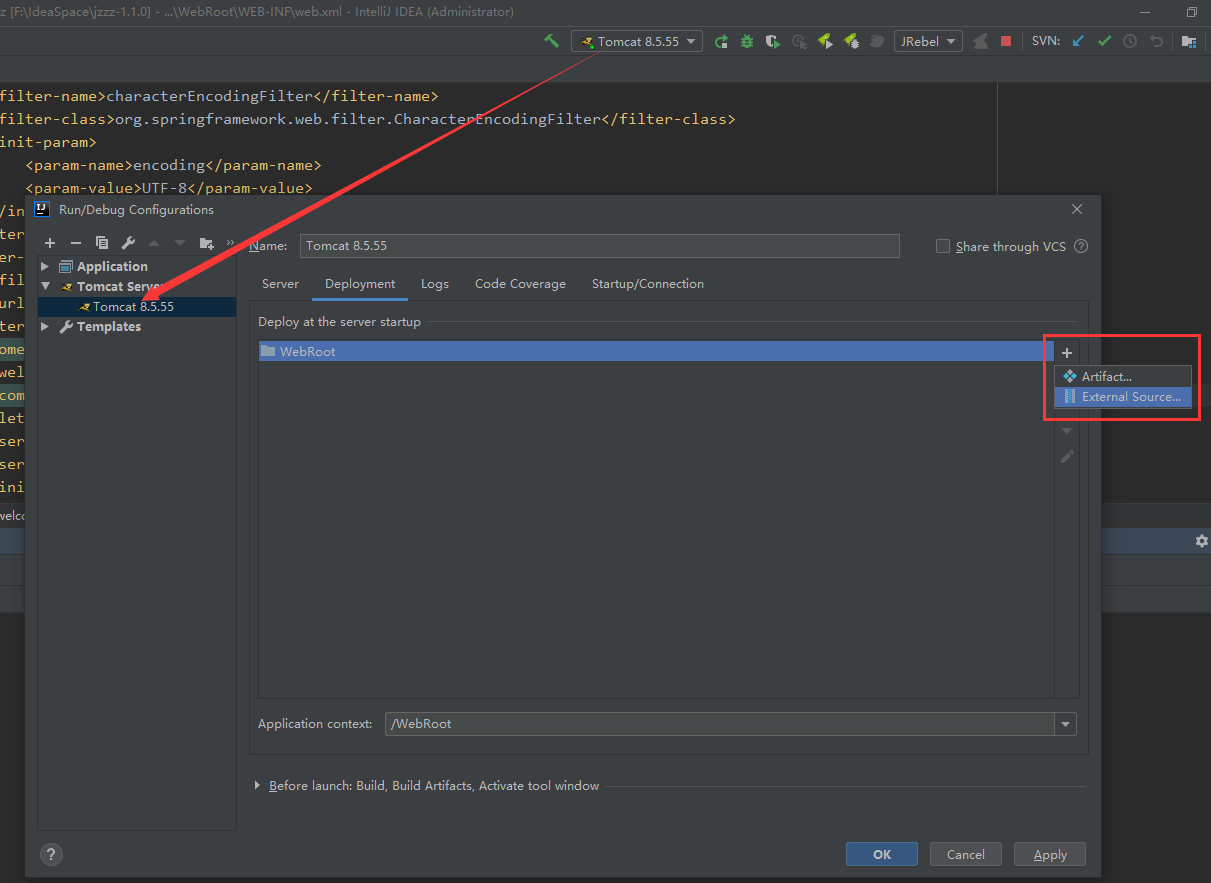Screen dimensions: 1211x883
Task: Click the encoding param-name line in editor
Action: 173,165
